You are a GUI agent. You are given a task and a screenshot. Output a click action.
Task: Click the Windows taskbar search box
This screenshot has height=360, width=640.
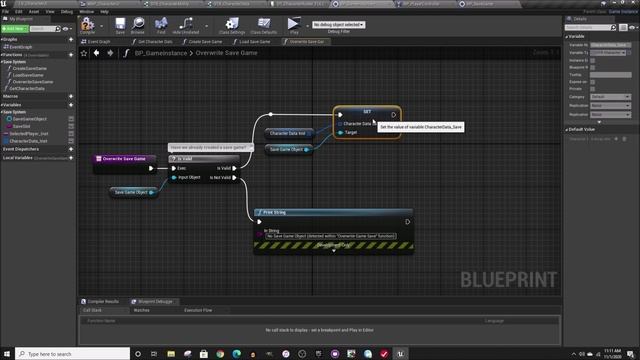point(72,354)
